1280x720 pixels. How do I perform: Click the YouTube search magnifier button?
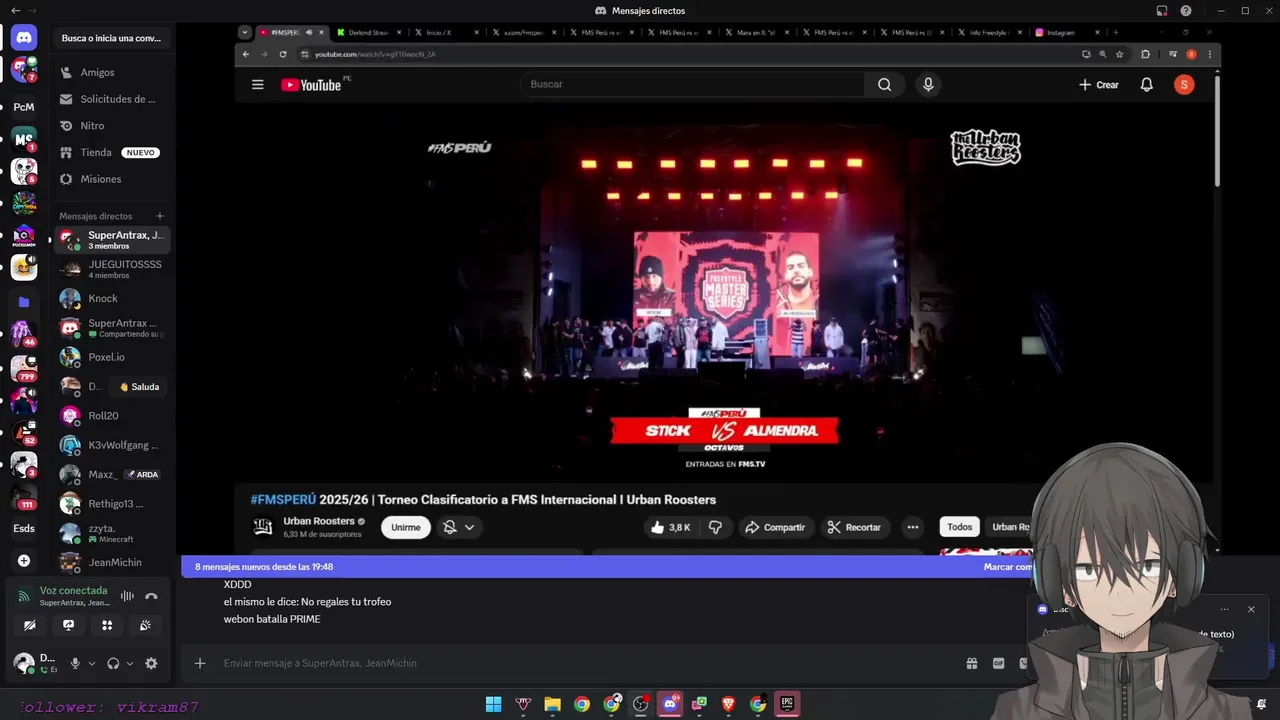pyautogui.click(x=884, y=84)
